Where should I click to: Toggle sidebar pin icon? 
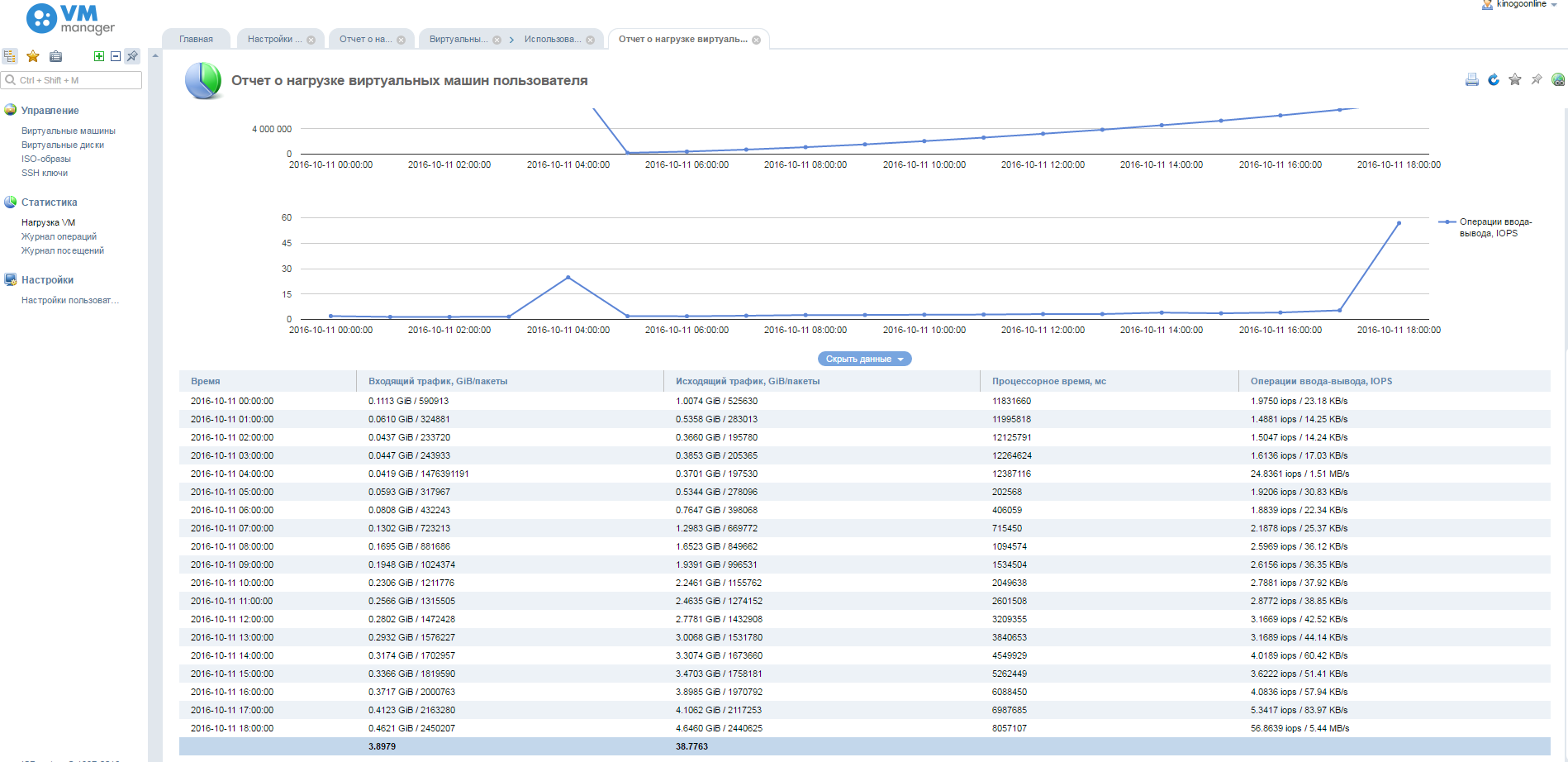pyautogui.click(x=132, y=56)
